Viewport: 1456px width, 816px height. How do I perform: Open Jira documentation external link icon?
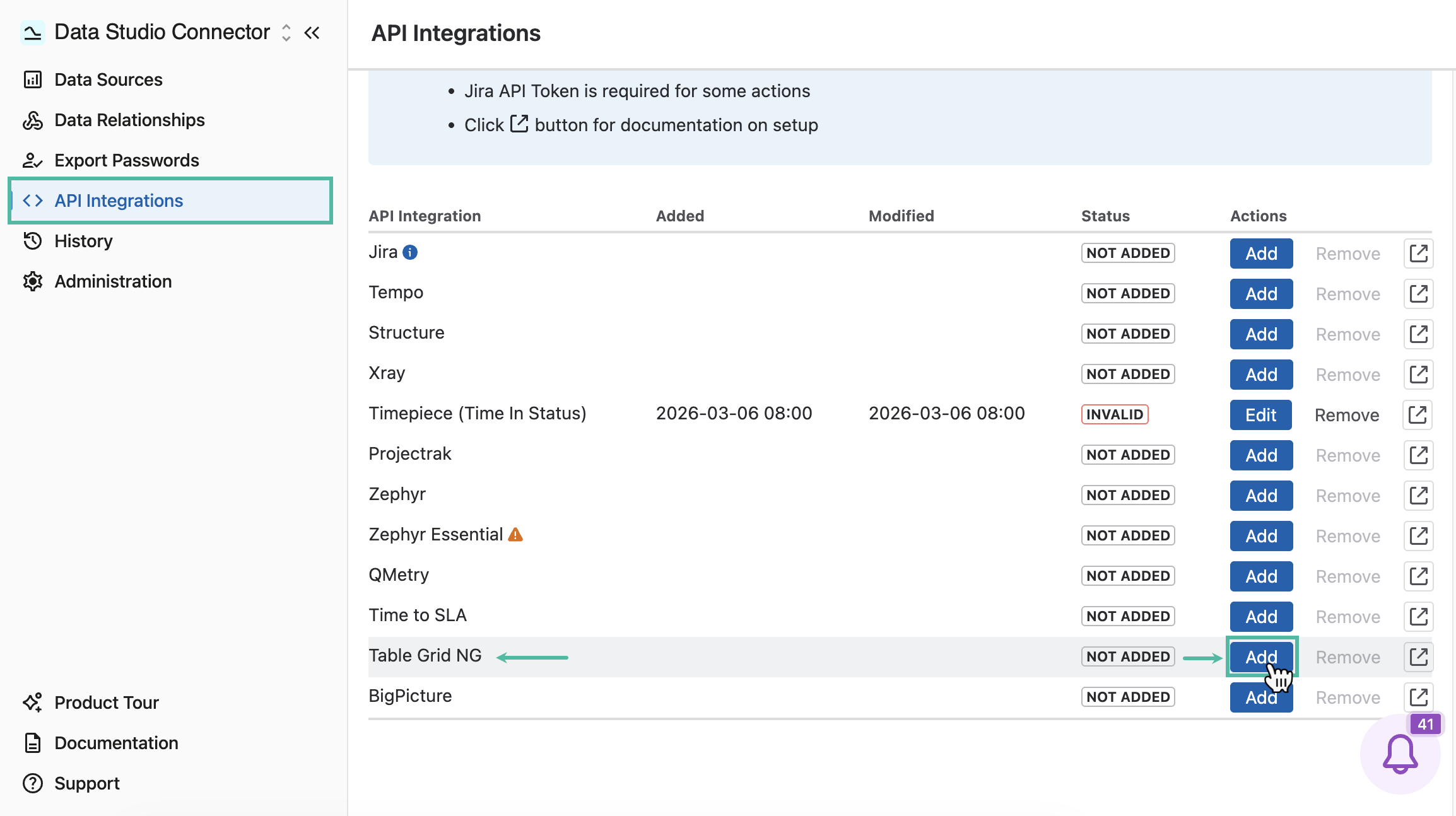point(1418,254)
